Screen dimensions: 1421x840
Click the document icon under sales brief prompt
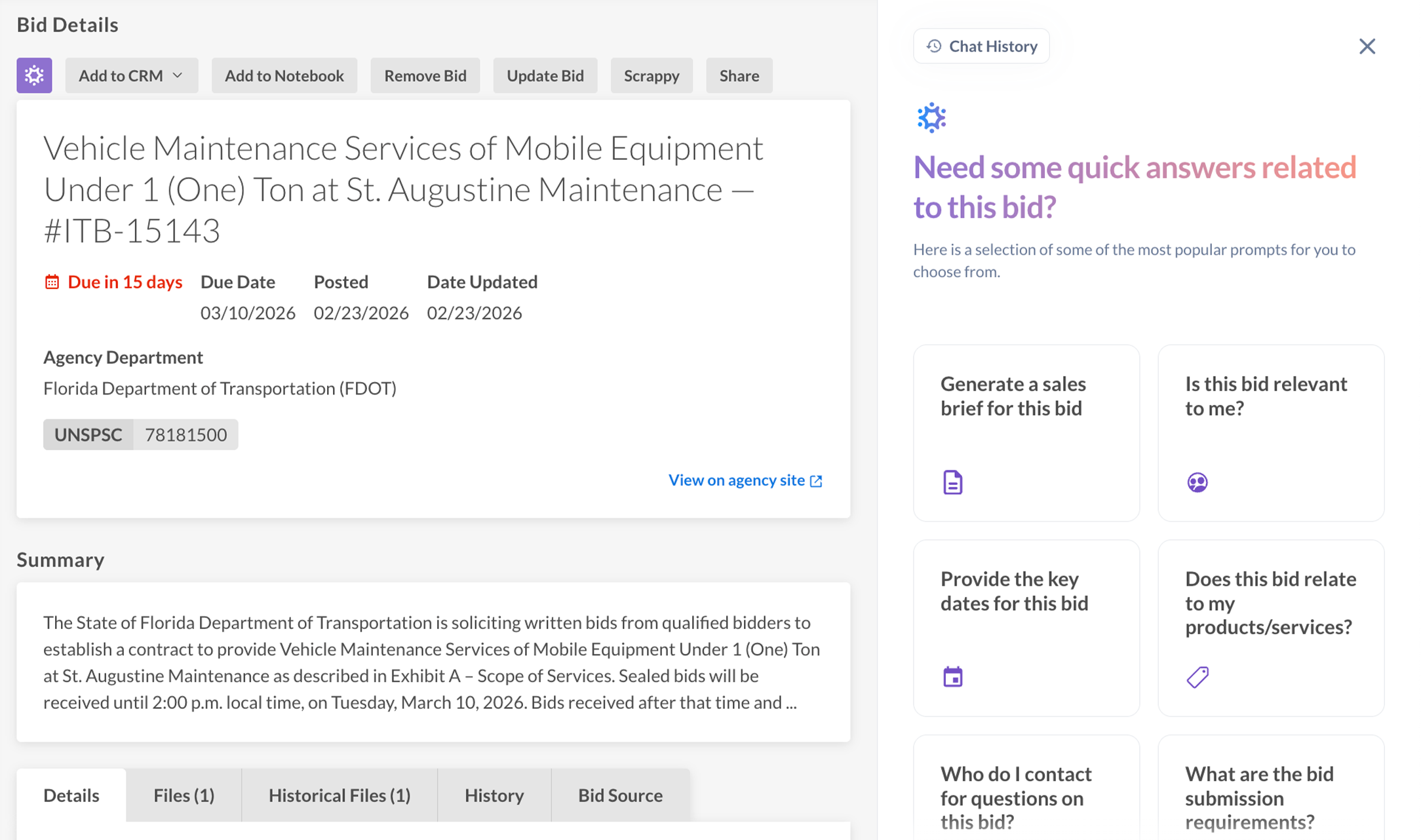point(952,482)
